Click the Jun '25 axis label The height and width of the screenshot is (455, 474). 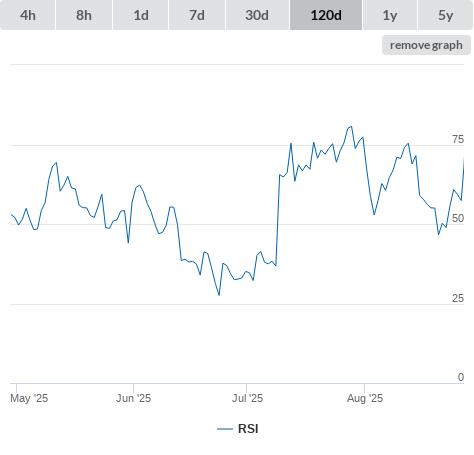pyautogui.click(x=133, y=398)
